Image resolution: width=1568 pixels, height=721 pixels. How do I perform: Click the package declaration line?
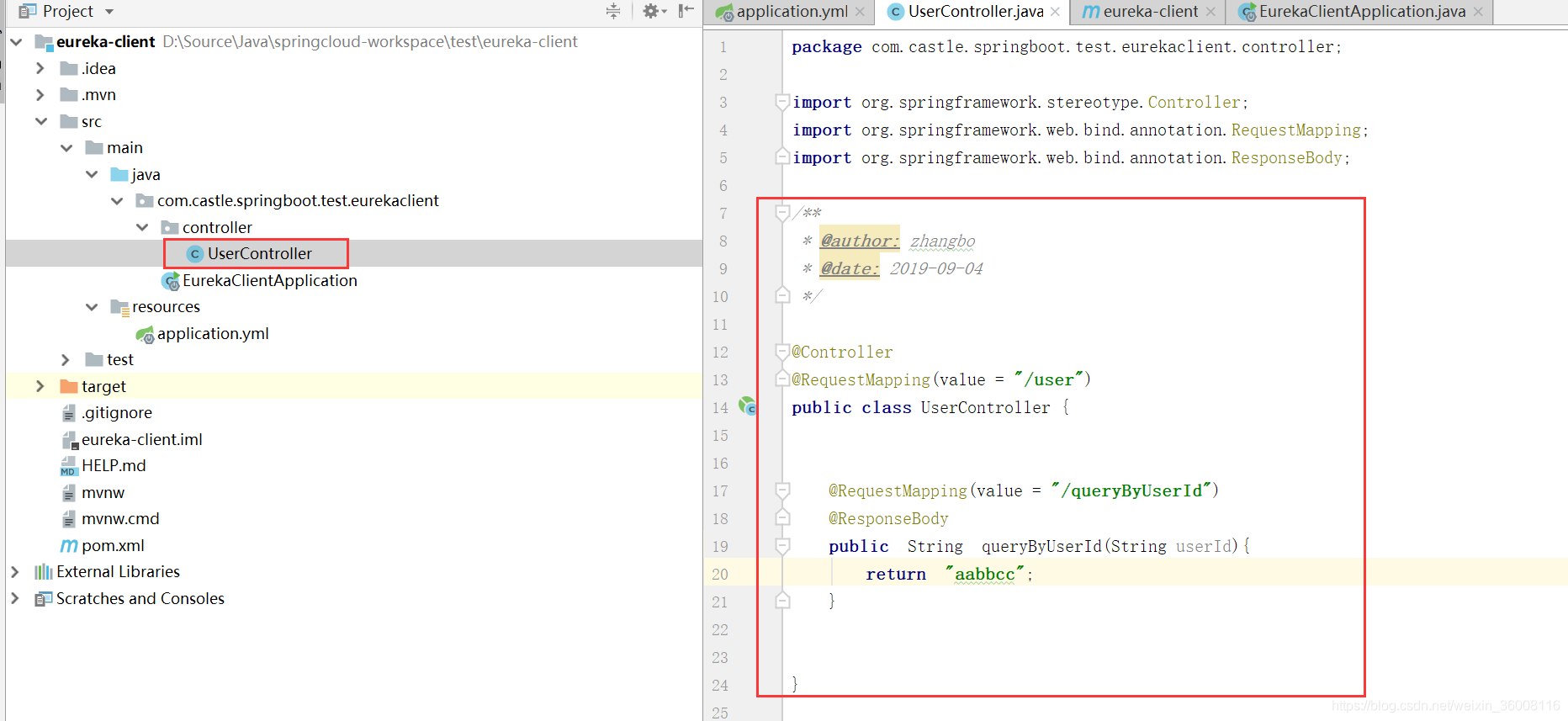tap(1066, 47)
